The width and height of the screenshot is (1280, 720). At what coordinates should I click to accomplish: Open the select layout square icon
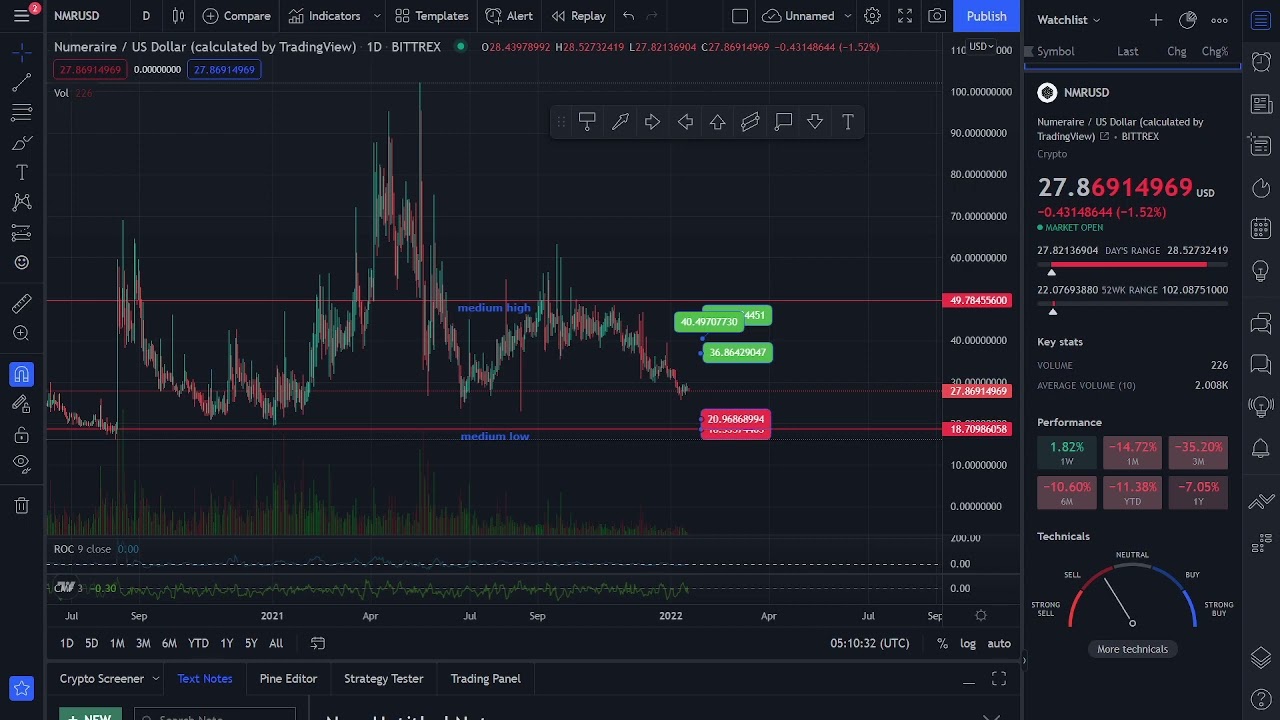[740, 16]
